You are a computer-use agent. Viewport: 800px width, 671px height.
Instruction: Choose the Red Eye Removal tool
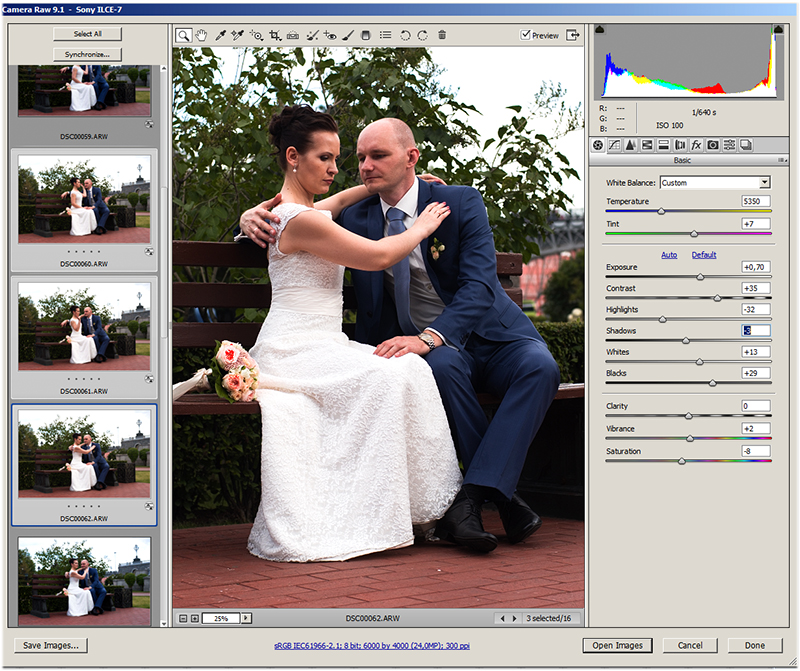pos(330,35)
